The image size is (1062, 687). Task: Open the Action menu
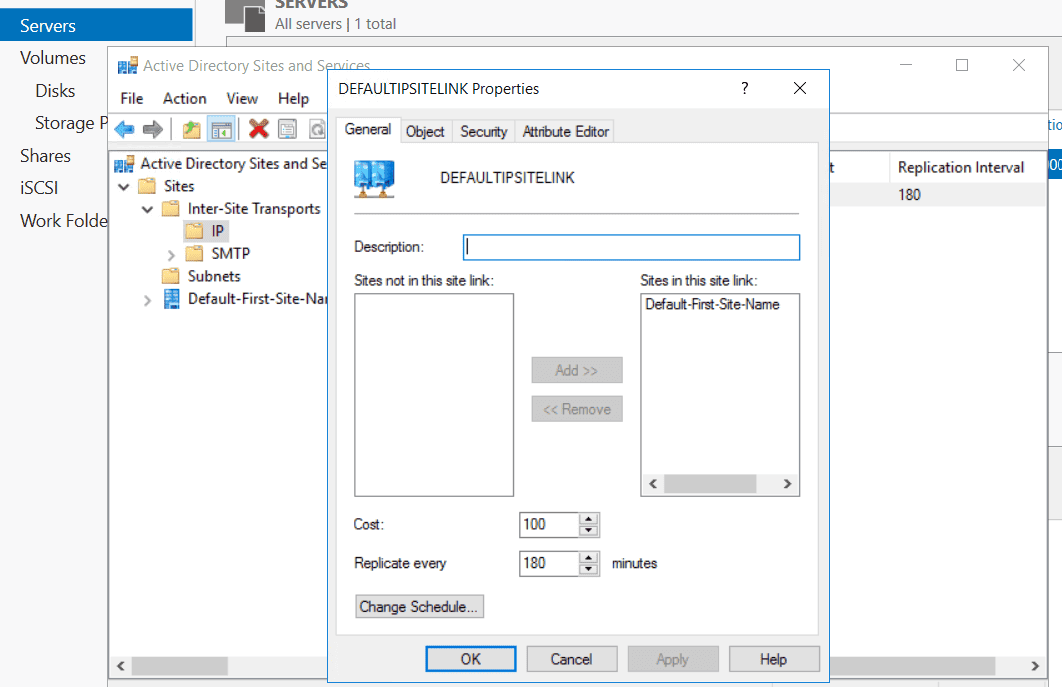coord(184,99)
